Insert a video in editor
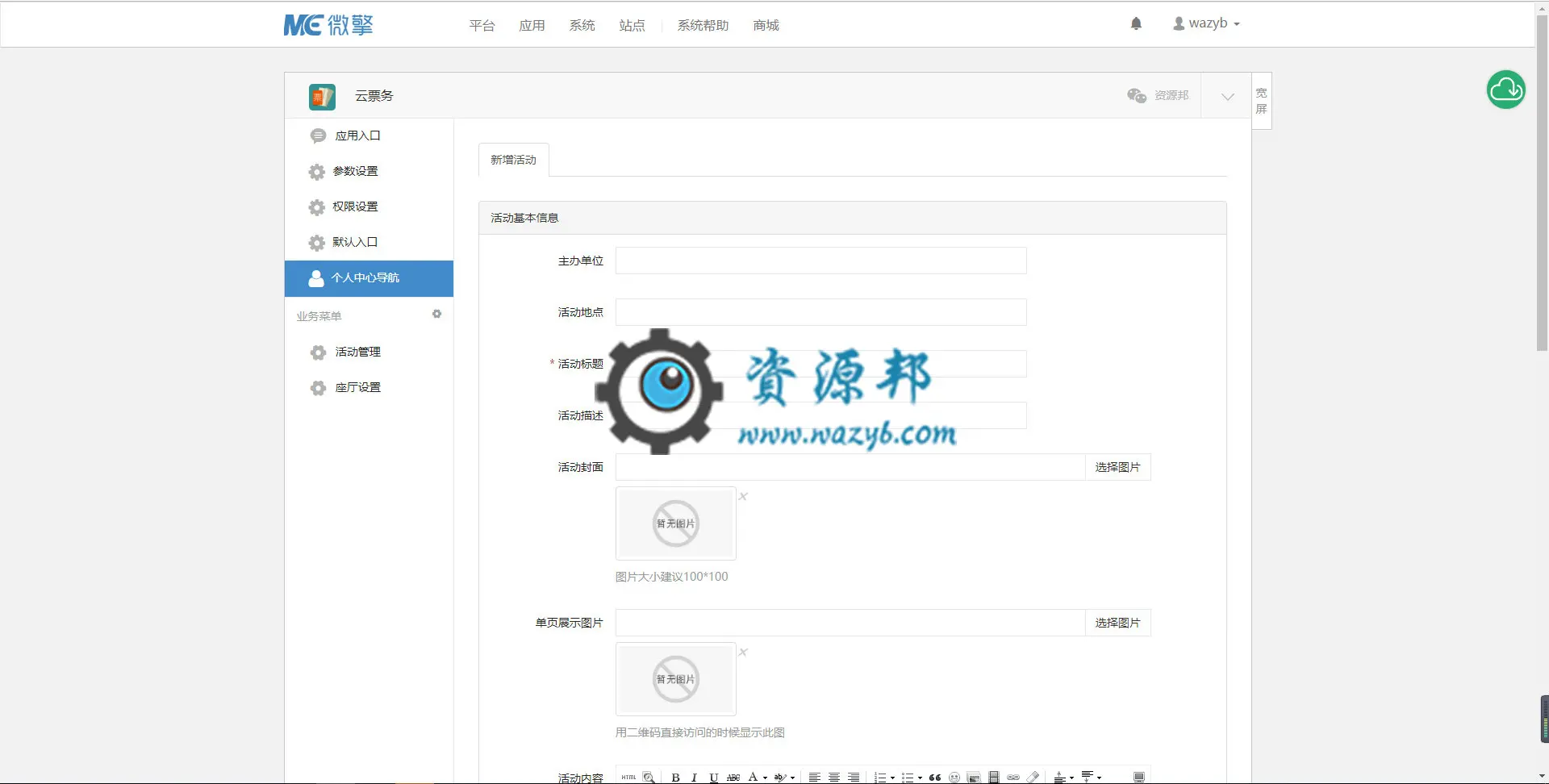 pos(994,778)
